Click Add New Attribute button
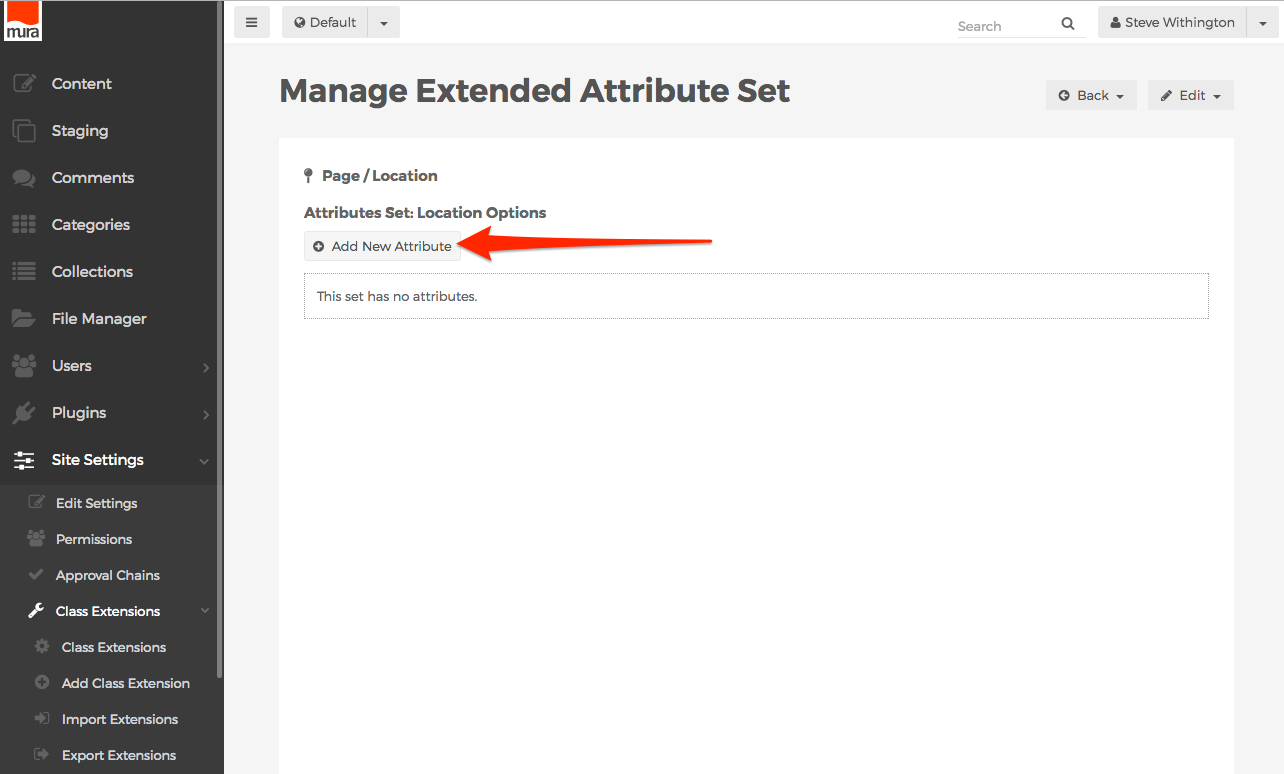The image size is (1284, 774). click(382, 246)
